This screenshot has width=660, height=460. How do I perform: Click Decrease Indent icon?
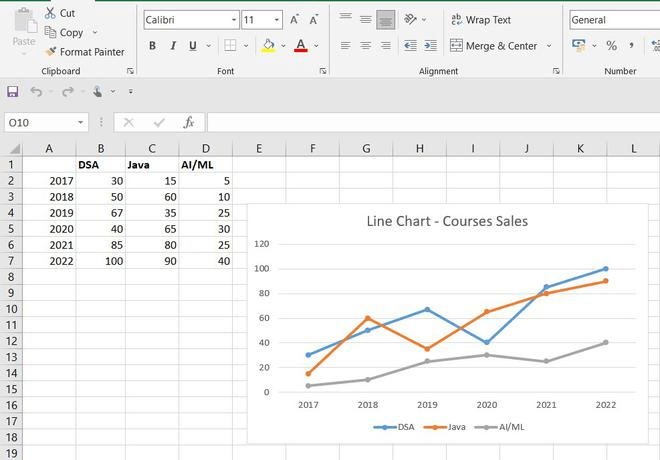coord(410,45)
